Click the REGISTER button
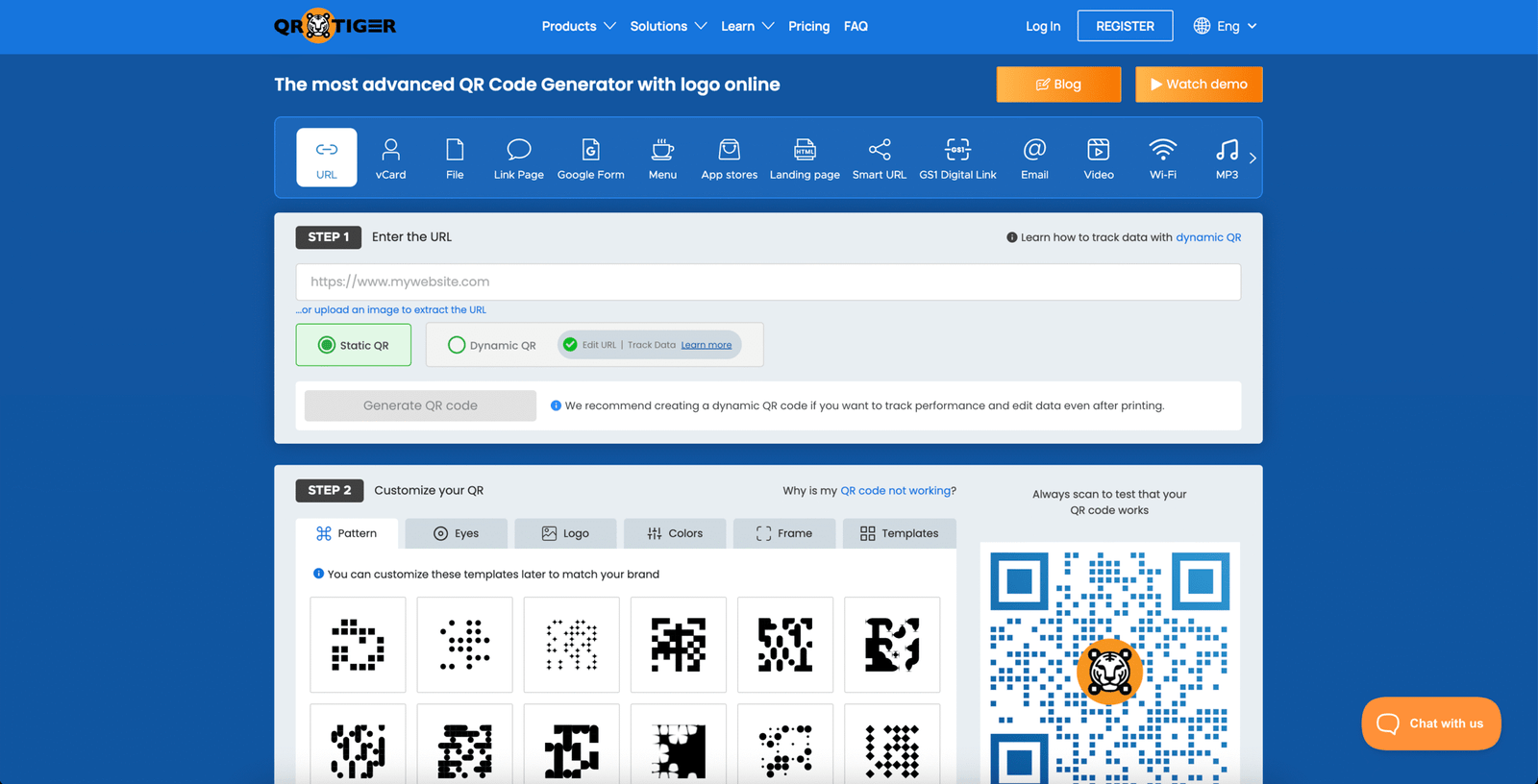This screenshot has width=1538, height=784. (1125, 26)
